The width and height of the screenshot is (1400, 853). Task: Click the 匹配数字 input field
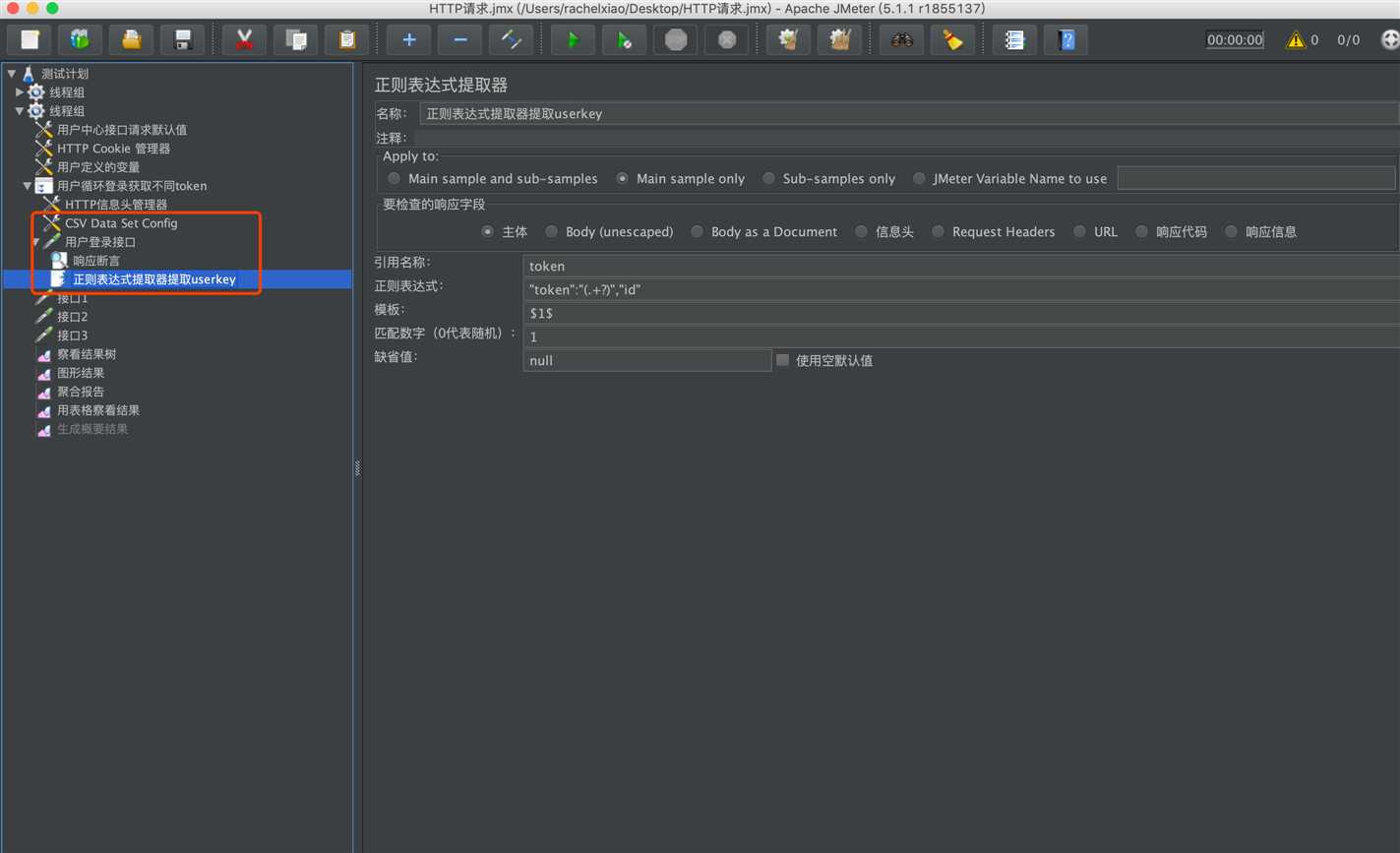tap(961, 336)
